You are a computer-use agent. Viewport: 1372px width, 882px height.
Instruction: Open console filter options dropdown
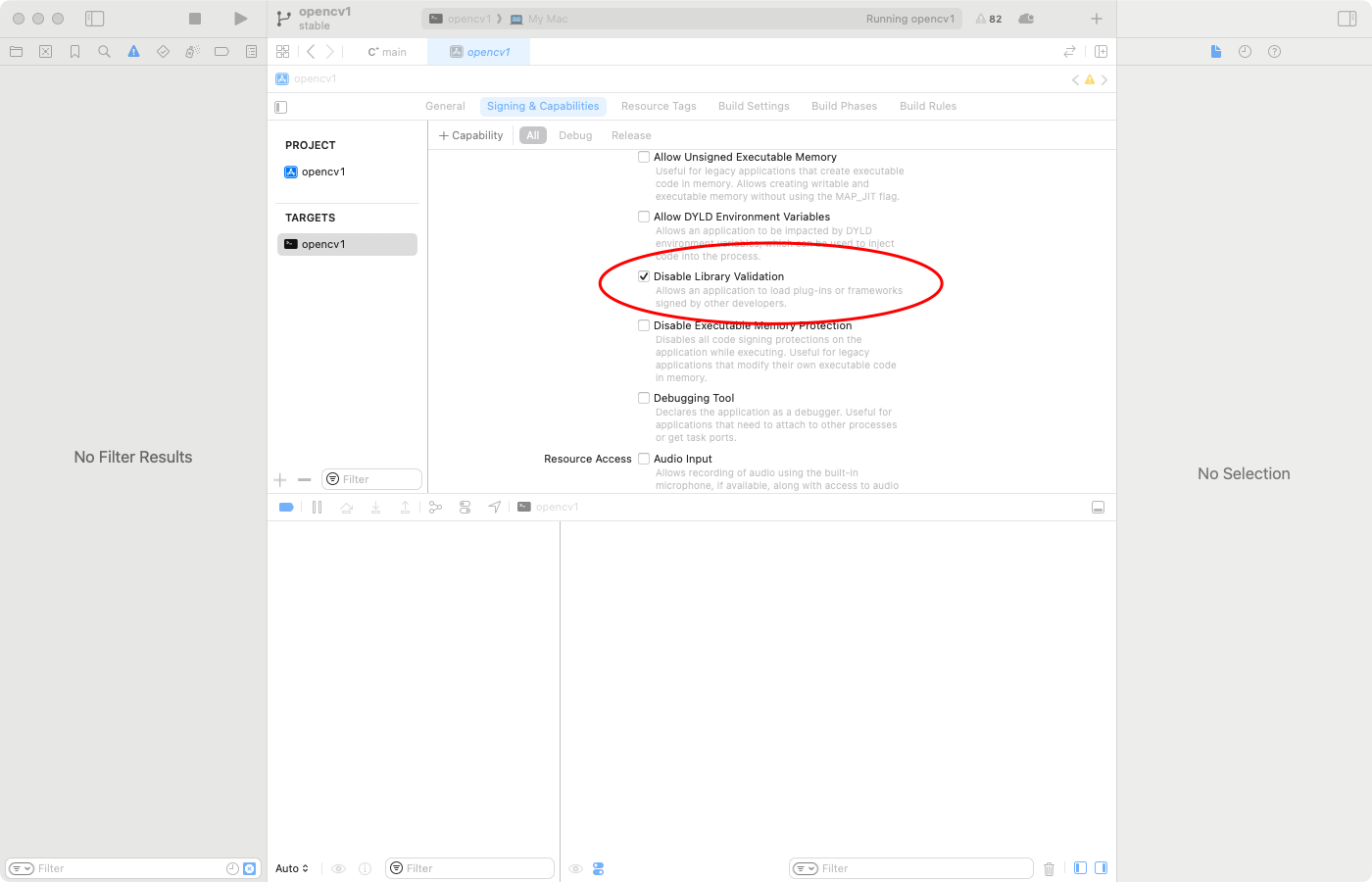[x=806, y=868]
